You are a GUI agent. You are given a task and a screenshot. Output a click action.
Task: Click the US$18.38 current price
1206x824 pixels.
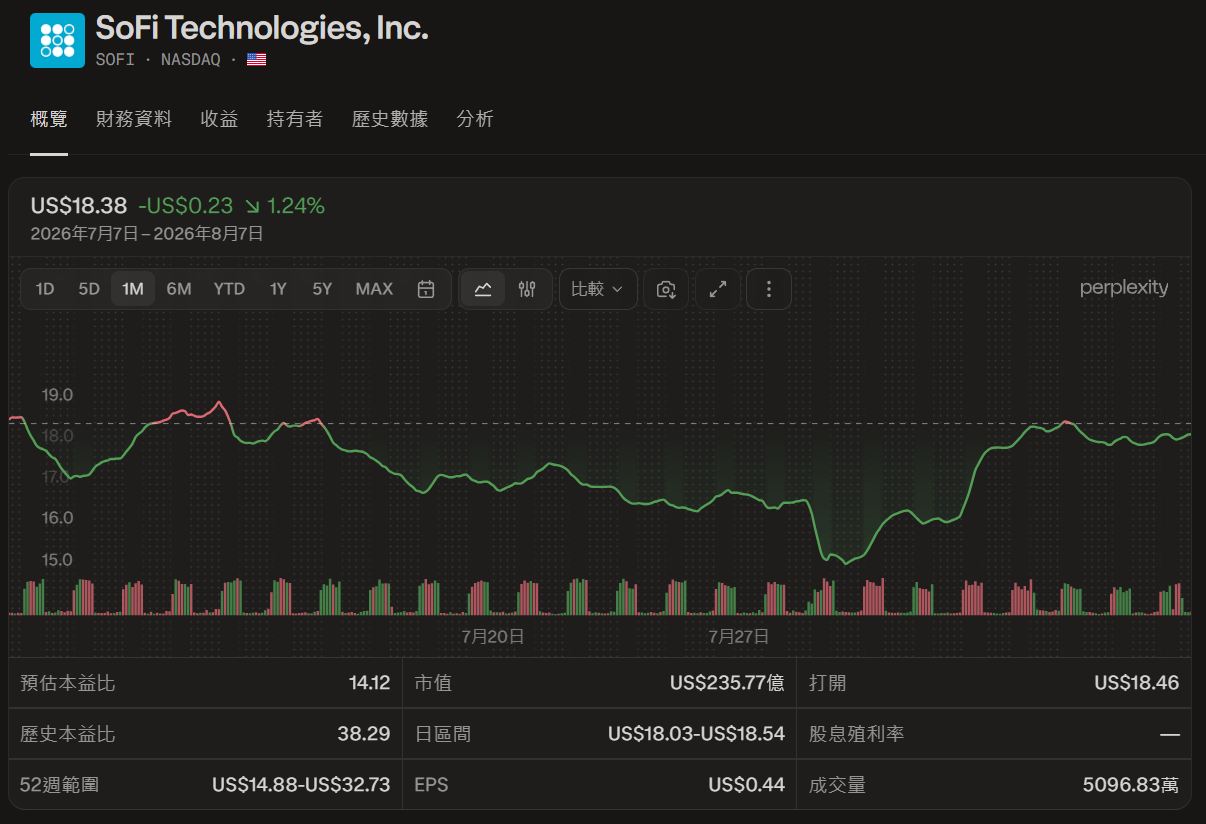click(79, 206)
